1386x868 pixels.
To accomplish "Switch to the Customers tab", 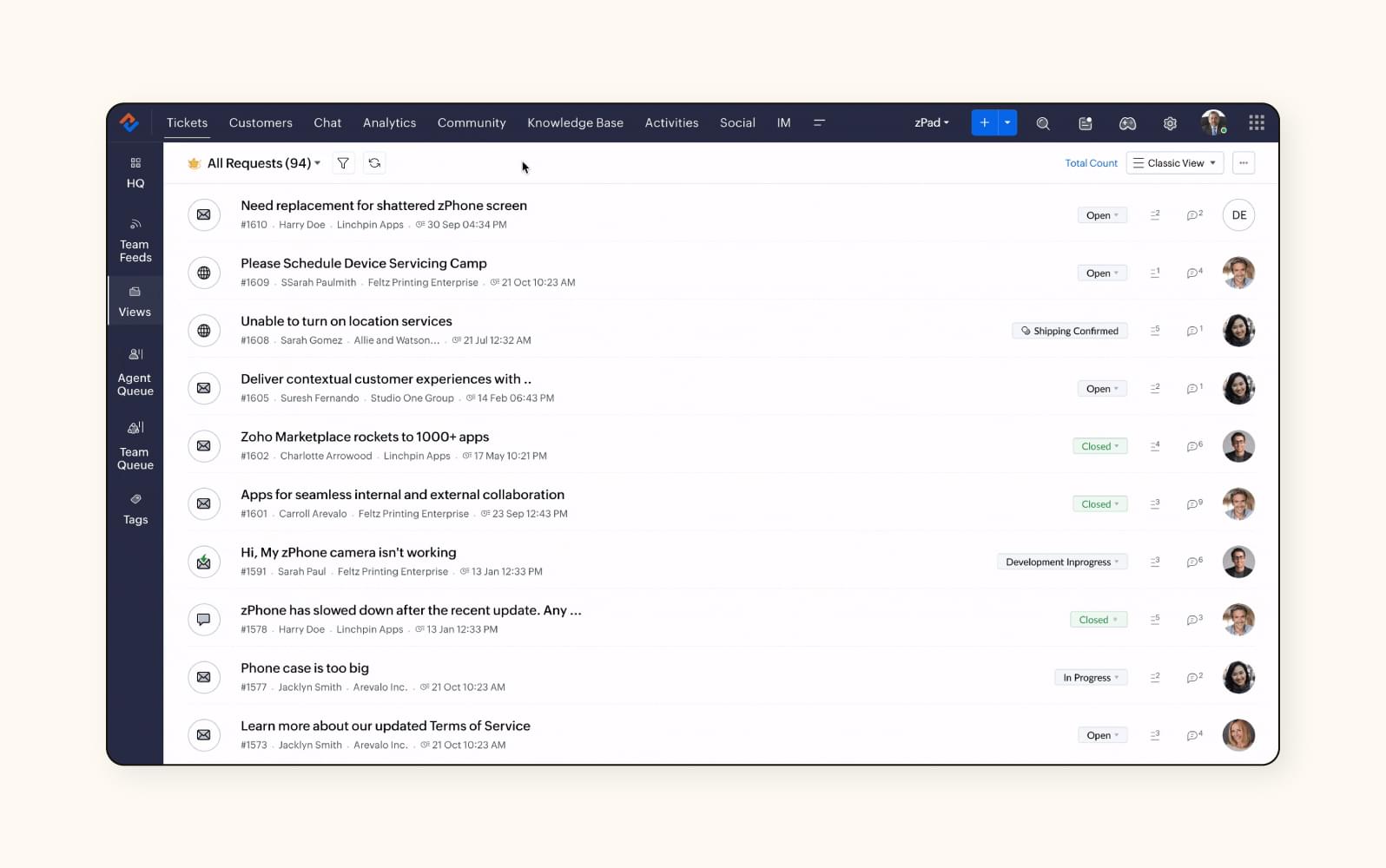I will tap(261, 123).
